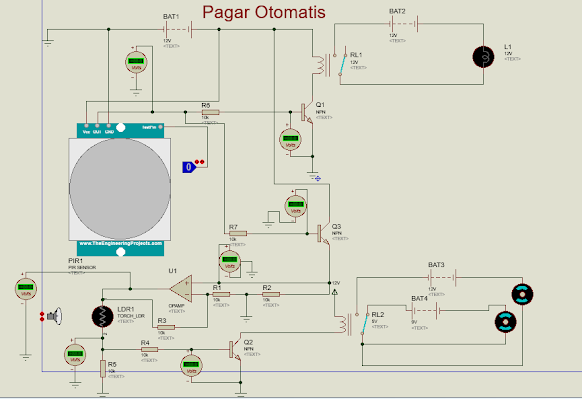Select the BAT1 battery symbol
582x399 pixels.
[178, 29]
